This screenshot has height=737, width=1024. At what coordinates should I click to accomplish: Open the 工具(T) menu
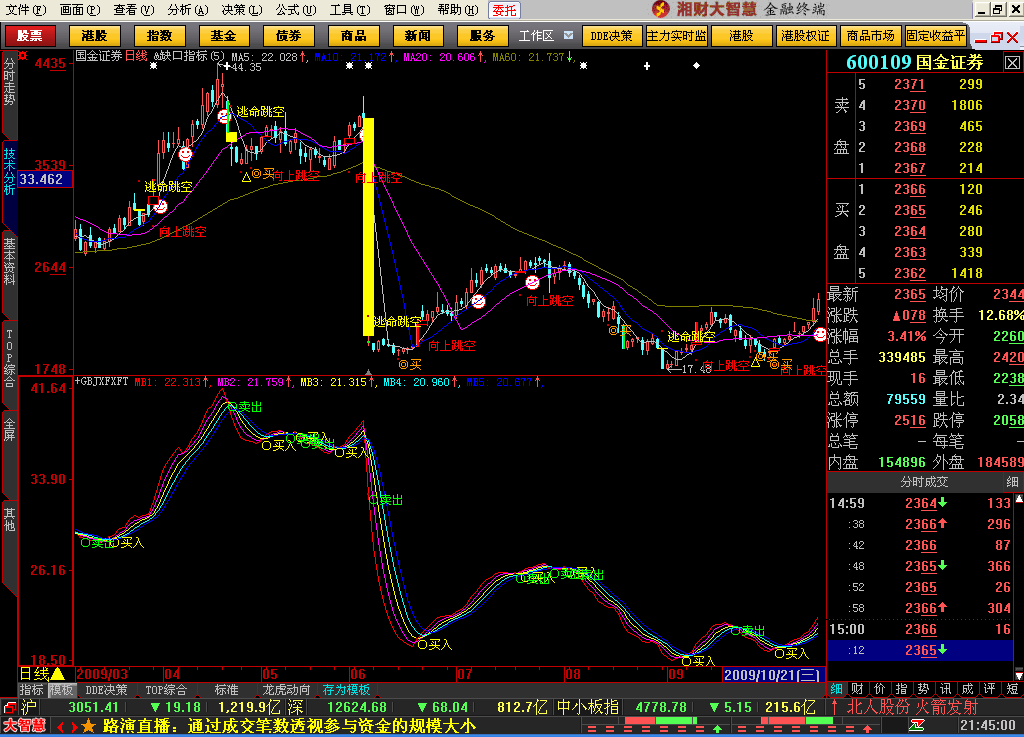tap(349, 10)
